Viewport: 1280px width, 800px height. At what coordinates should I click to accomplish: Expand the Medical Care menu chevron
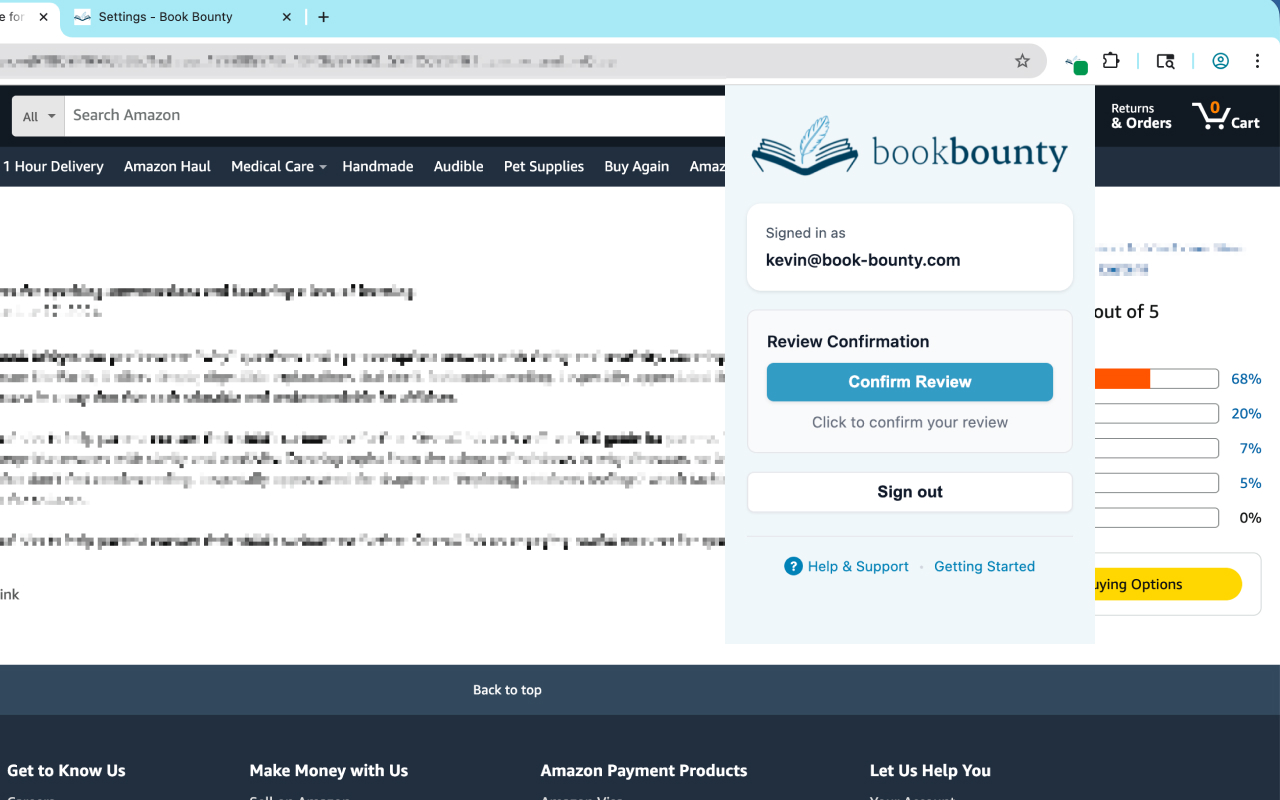[x=323, y=166]
